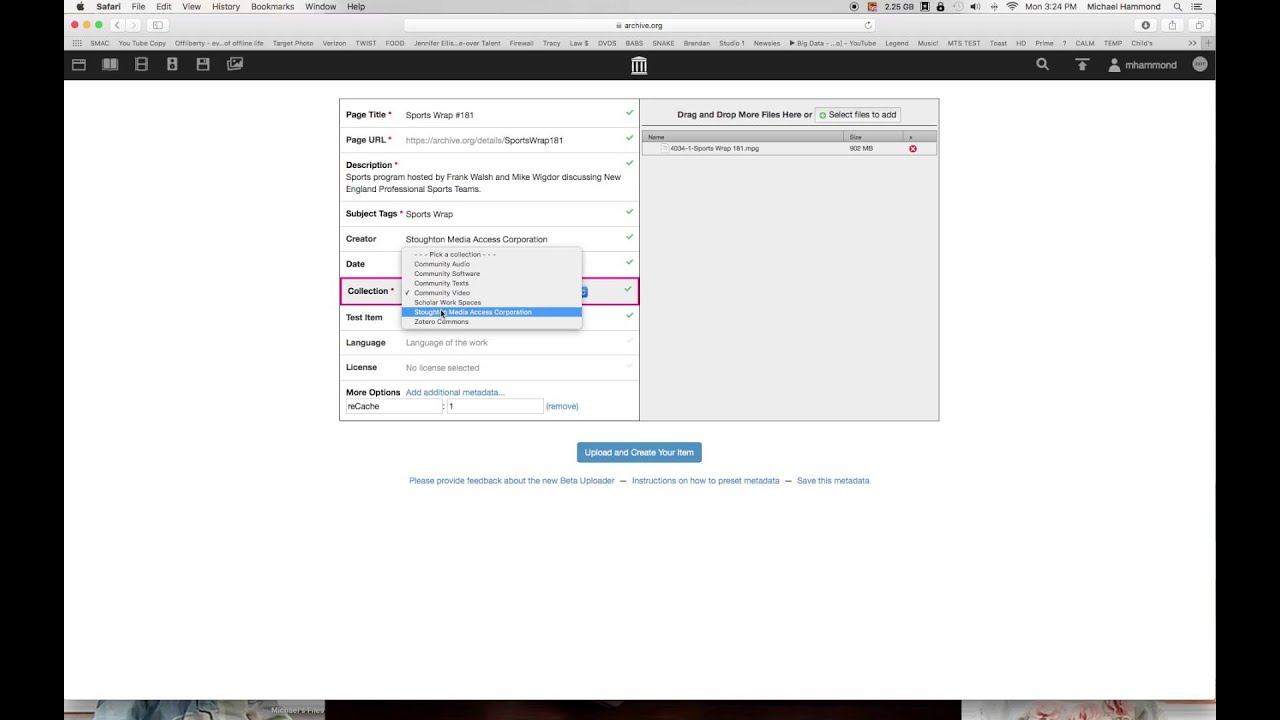Click Select files to add
The image size is (1280, 720).
[x=858, y=115]
